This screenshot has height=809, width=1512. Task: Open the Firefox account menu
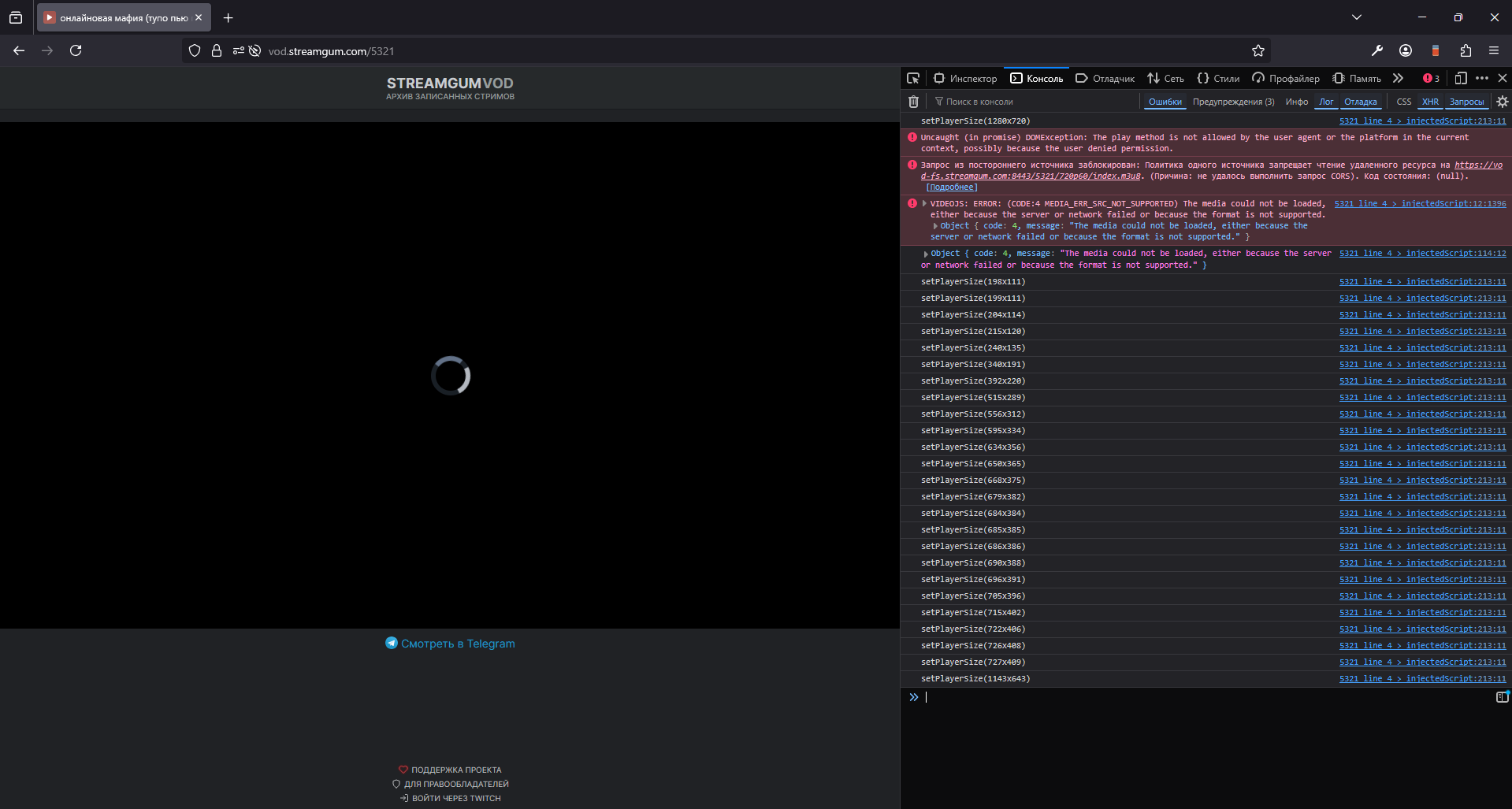coord(1406,50)
